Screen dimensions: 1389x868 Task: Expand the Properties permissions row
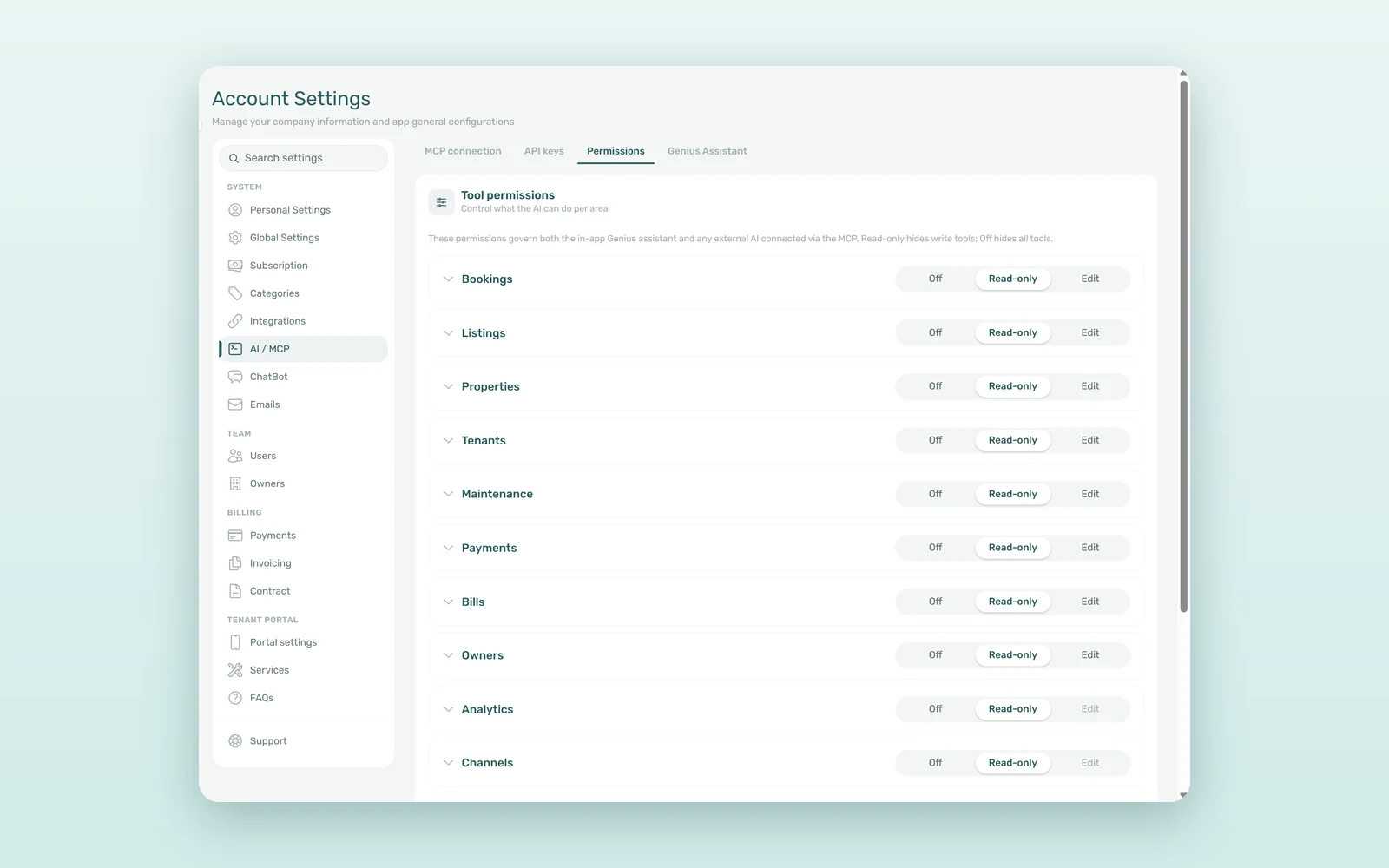(448, 387)
